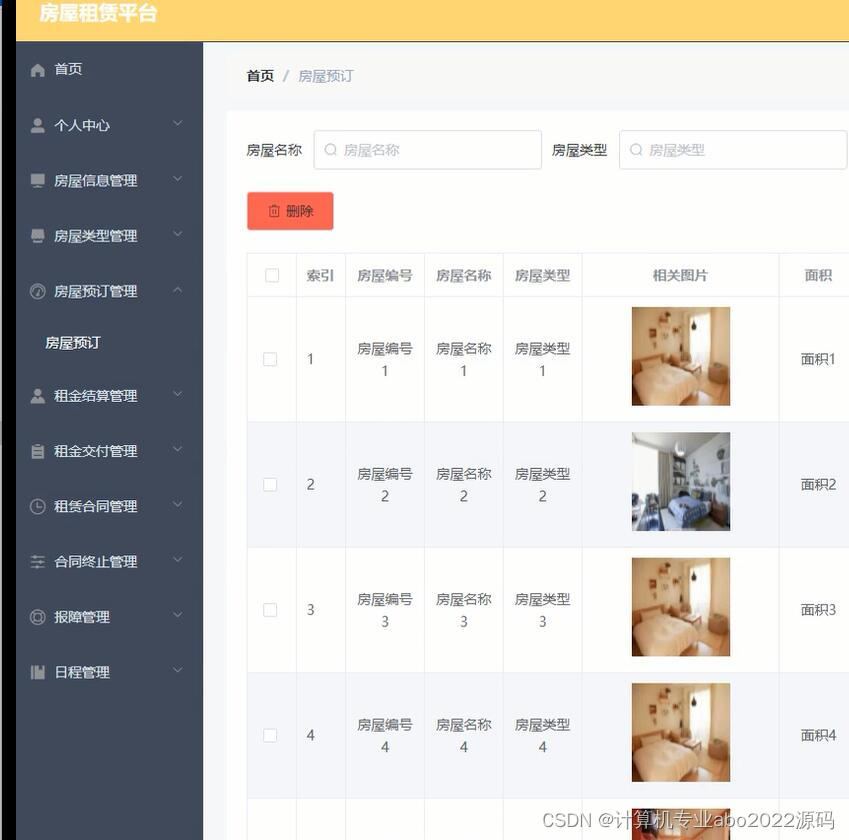The width and height of the screenshot is (849, 840).
Task: Check the checkbox for row 1
Action: 270,359
